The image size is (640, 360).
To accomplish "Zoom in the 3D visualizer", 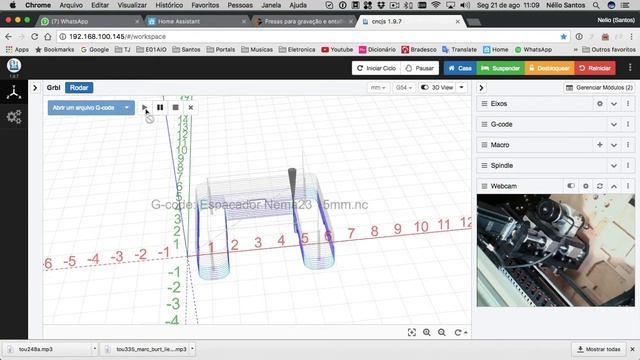I will [427, 333].
